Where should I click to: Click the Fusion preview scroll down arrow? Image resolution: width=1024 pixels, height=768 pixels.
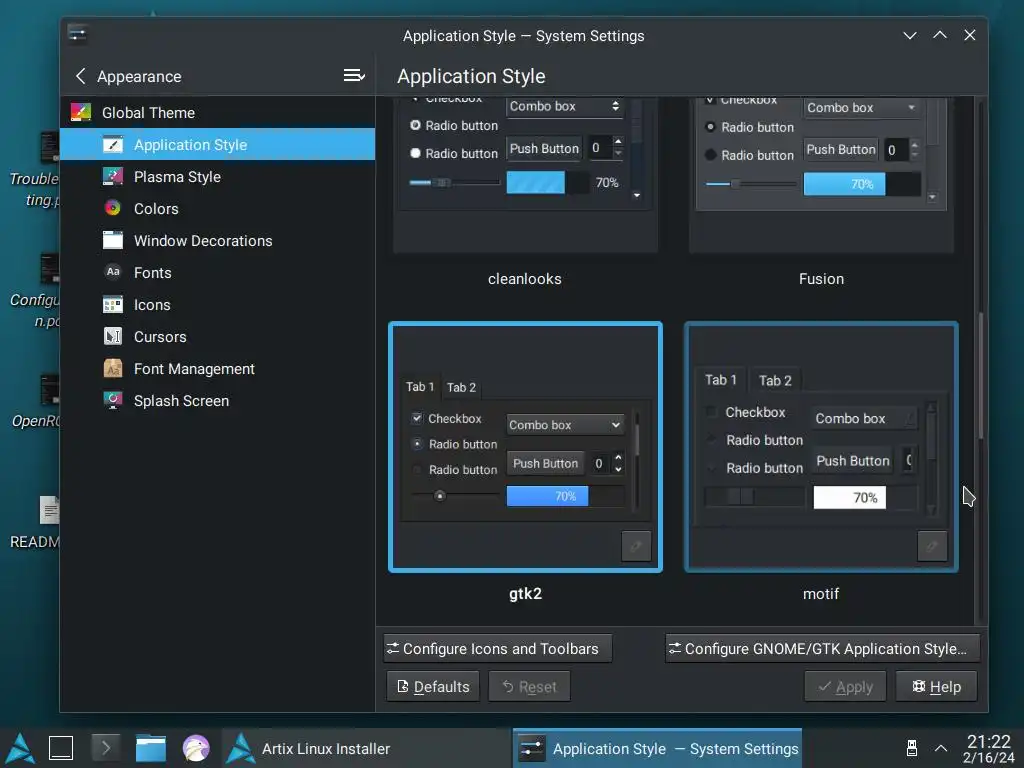click(x=932, y=197)
